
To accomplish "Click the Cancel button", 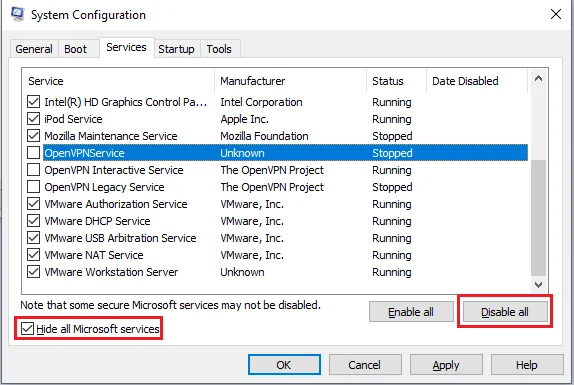I will pyautogui.click(x=365, y=365).
